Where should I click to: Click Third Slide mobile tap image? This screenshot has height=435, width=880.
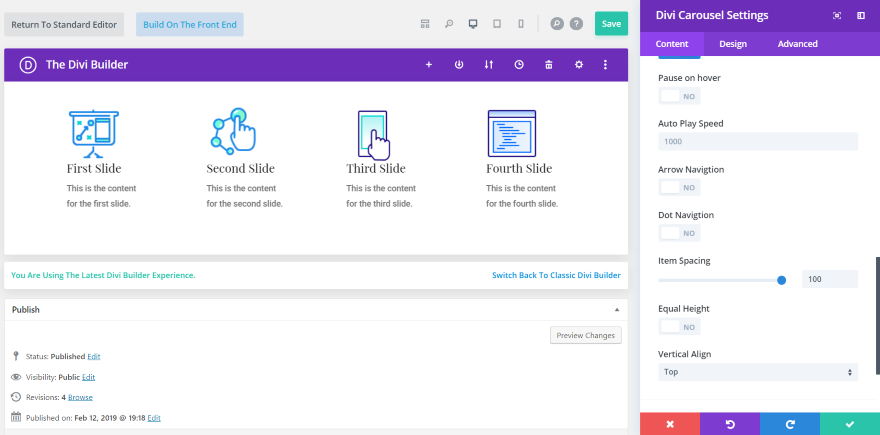(374, 135)
